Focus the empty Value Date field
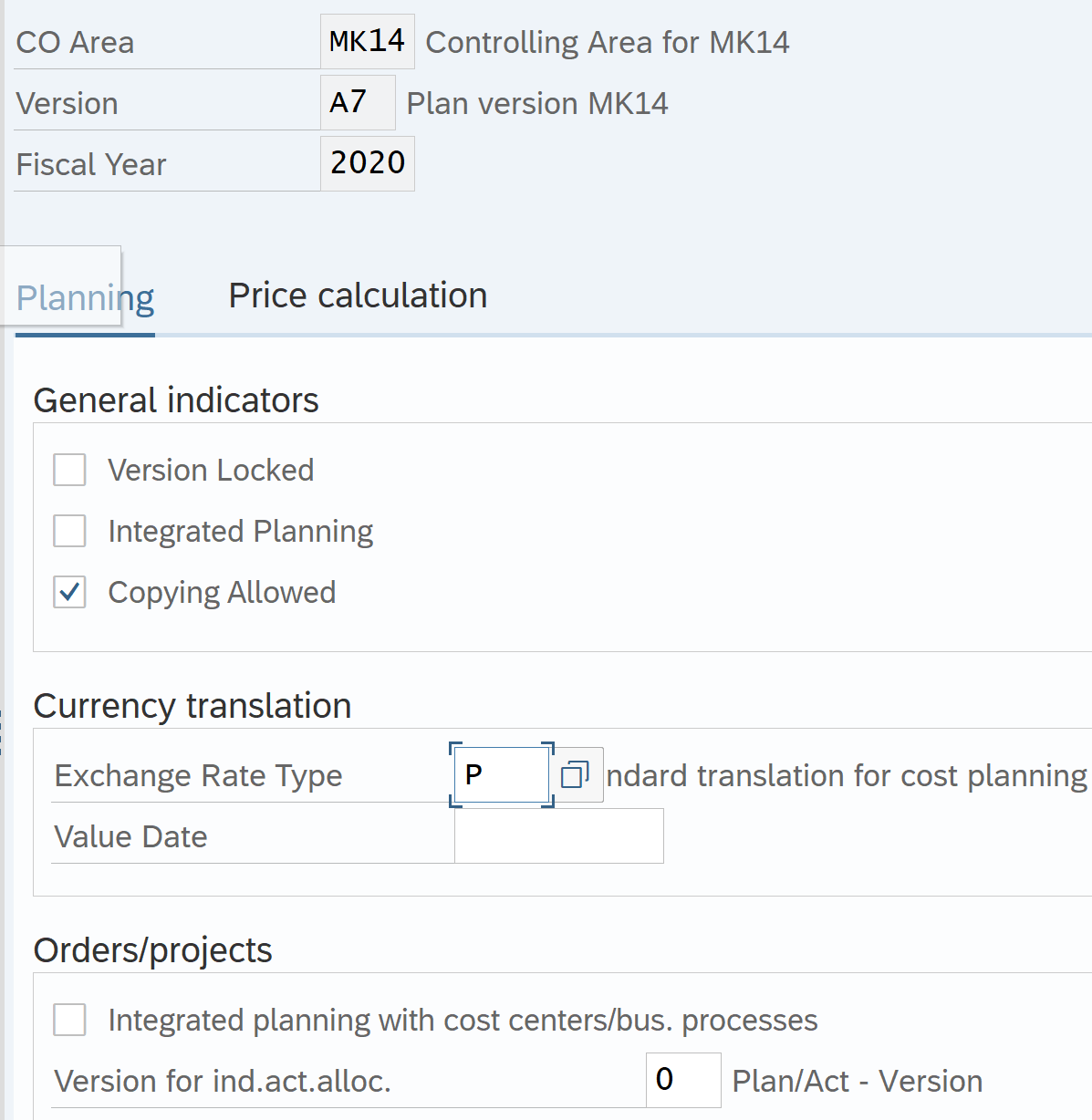This screenshot has width=1092, height=1120. click(x=558, y=836)
